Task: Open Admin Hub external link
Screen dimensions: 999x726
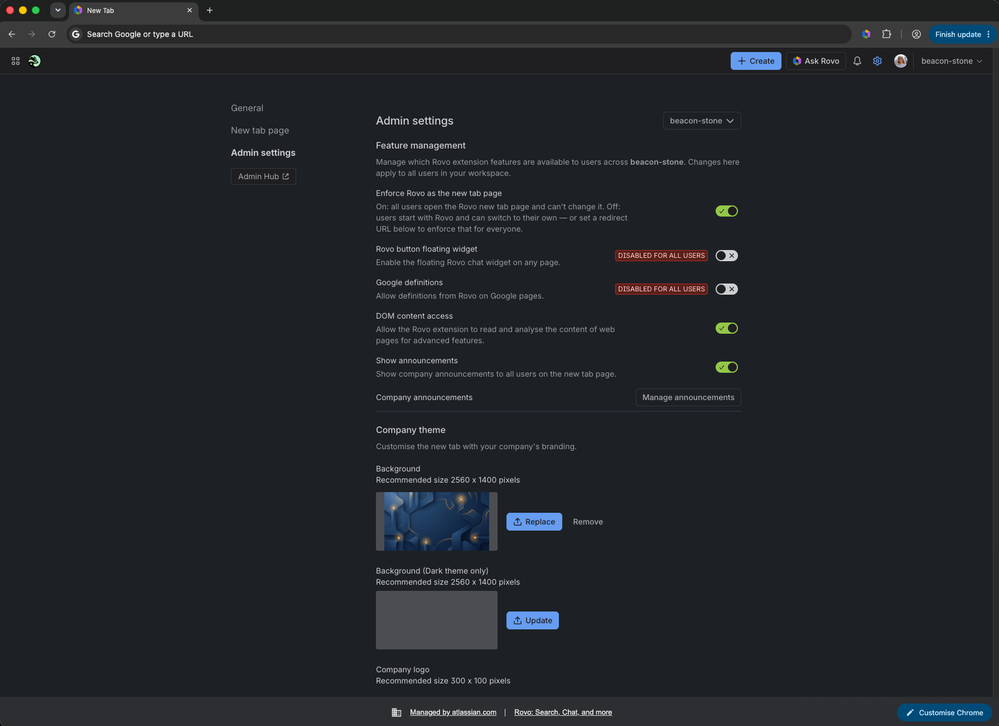Action: 263,176
